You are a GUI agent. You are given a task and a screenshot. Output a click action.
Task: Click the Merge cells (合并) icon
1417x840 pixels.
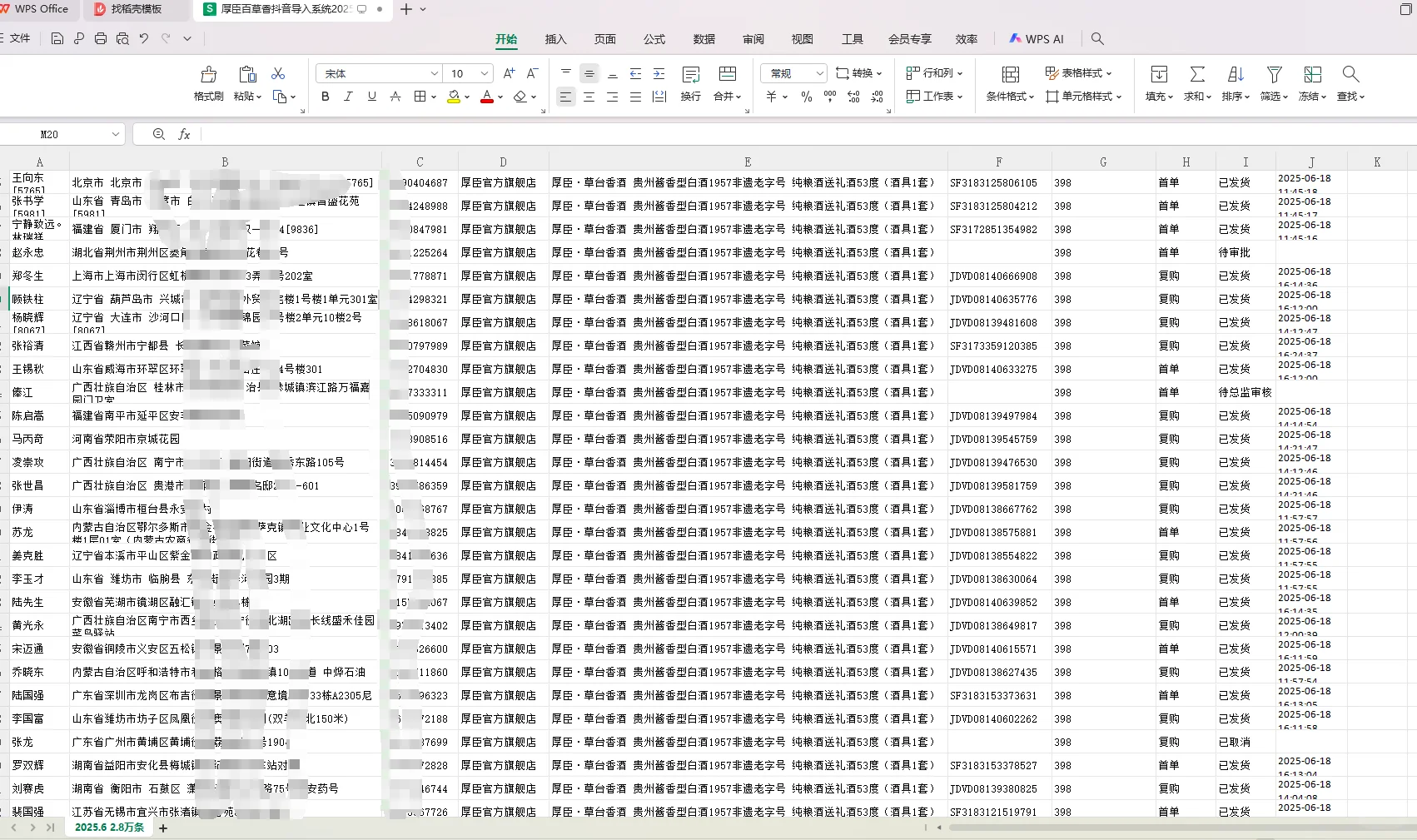727,74
